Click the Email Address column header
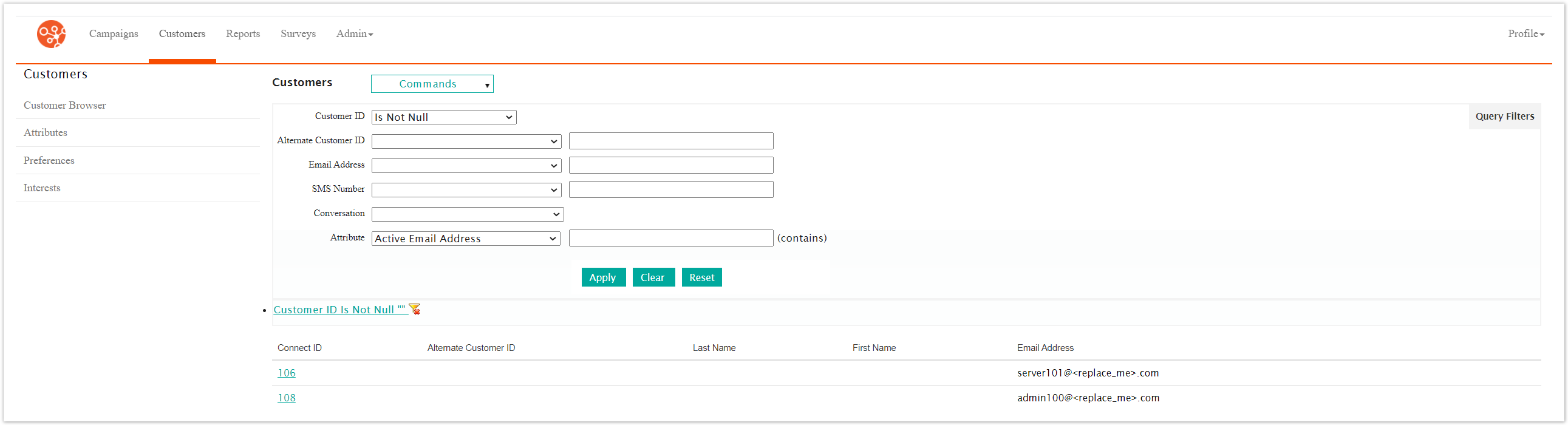1568x425 pixels. (x=1045, y=348)
